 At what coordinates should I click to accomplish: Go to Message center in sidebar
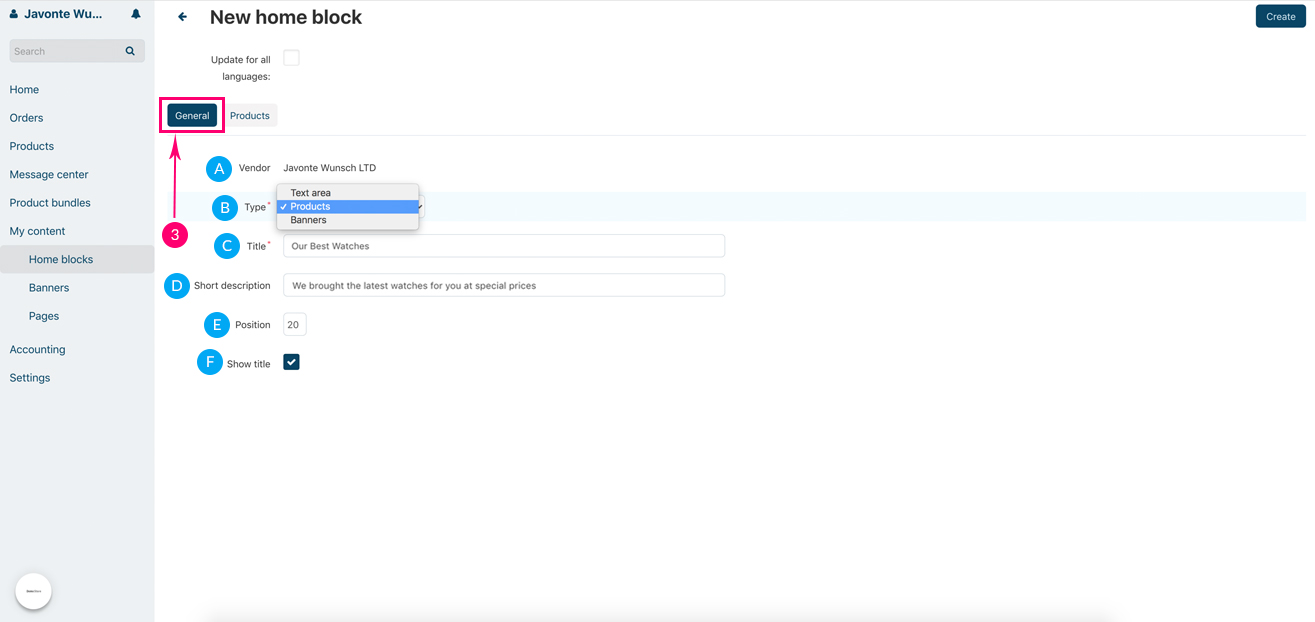click(x=49, y=174)
